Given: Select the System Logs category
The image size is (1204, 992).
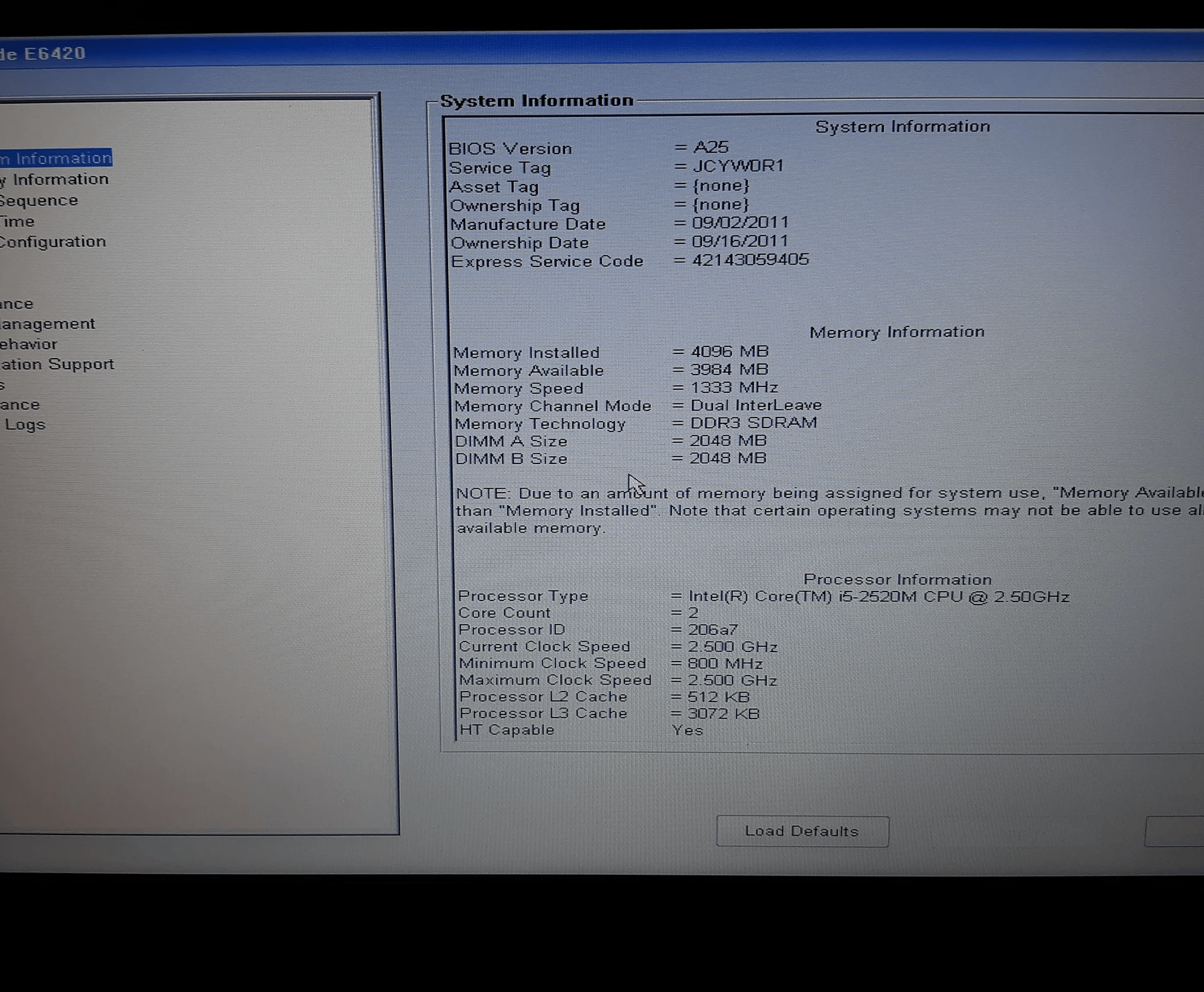Looking at the screenshot, I should point(23,425).
